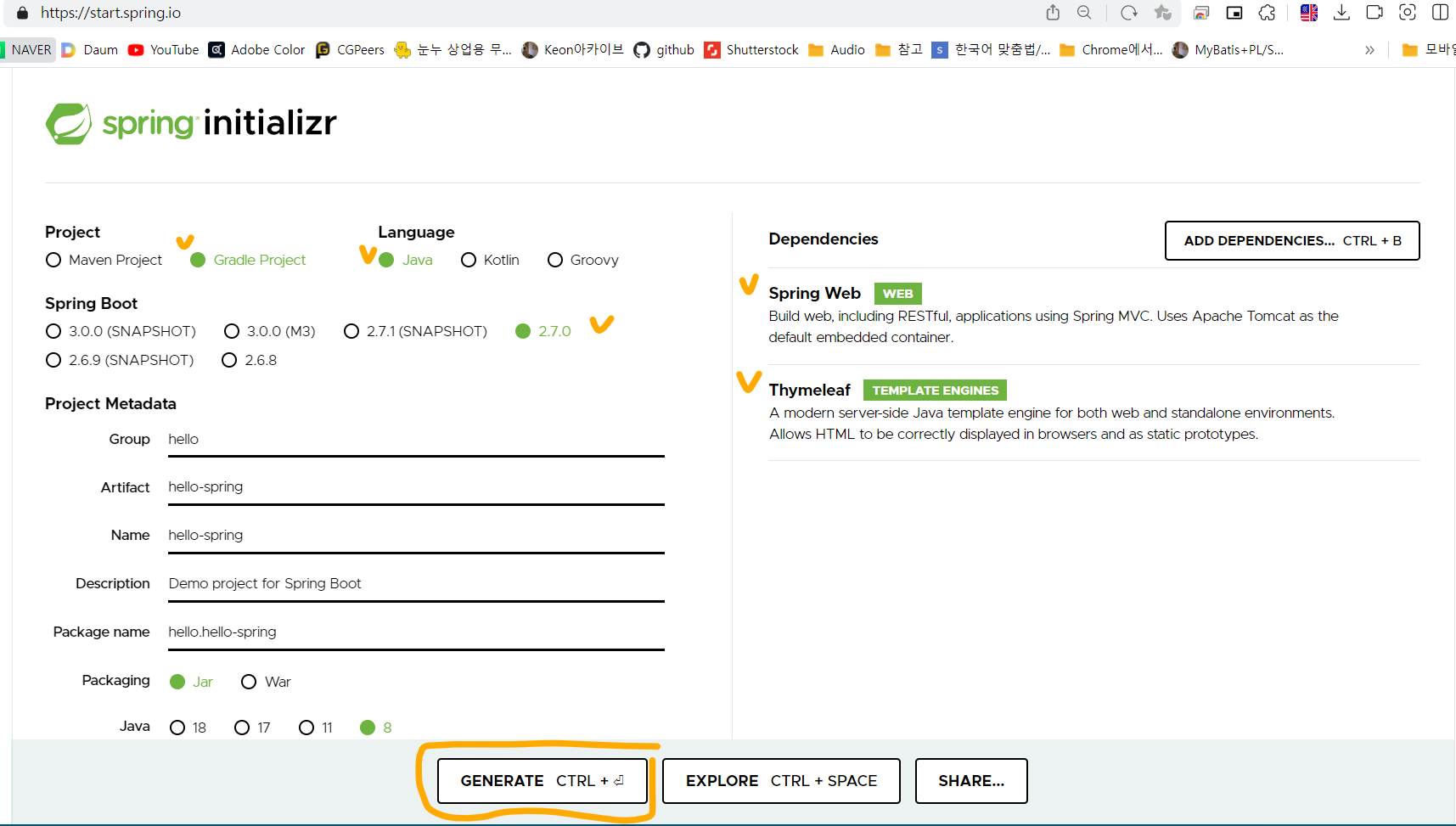
Task: Open the downloads arrow icon
Action: (1341, 13)
